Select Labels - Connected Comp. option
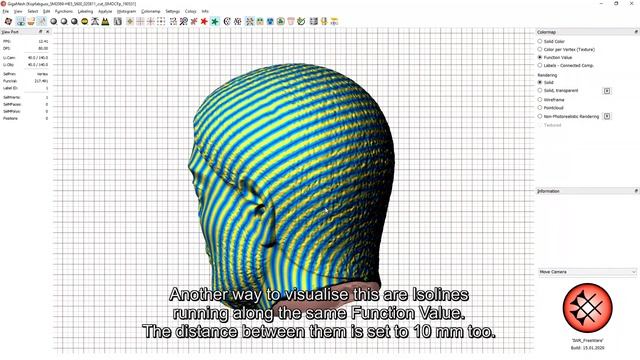This screenshot has width=640, height=360. 540,65
